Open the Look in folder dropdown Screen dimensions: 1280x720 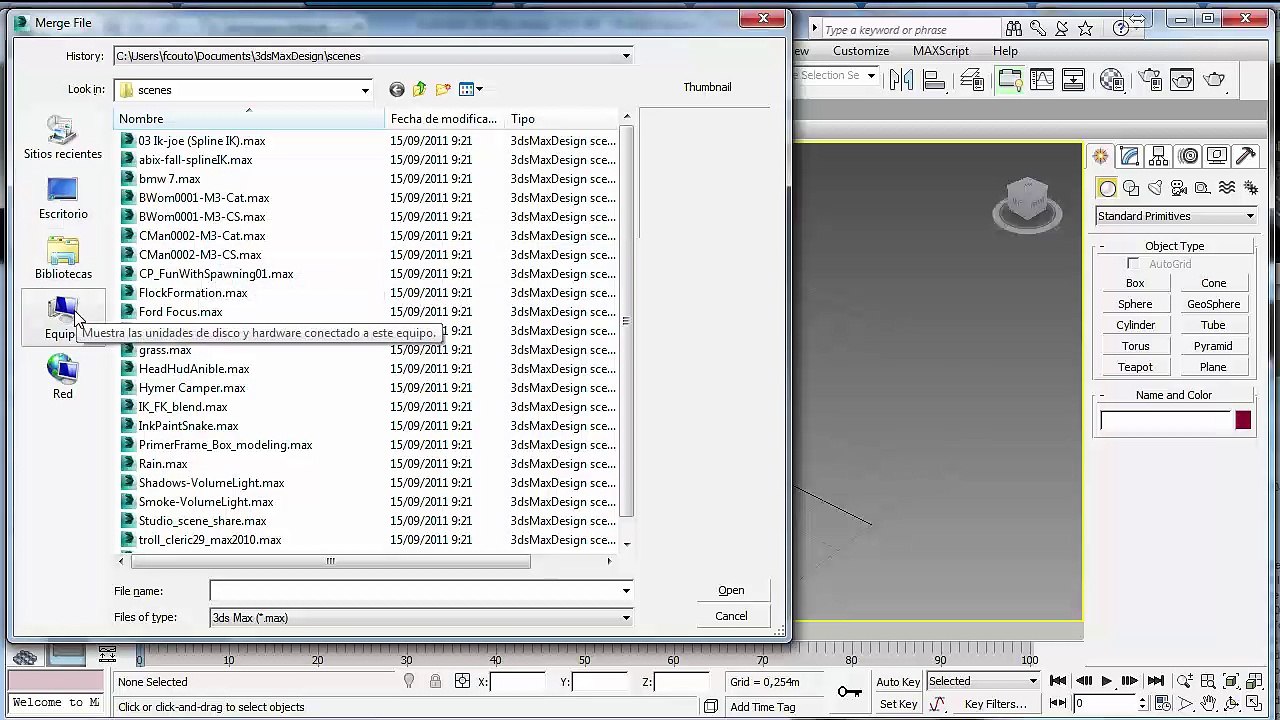click(365, 90)
